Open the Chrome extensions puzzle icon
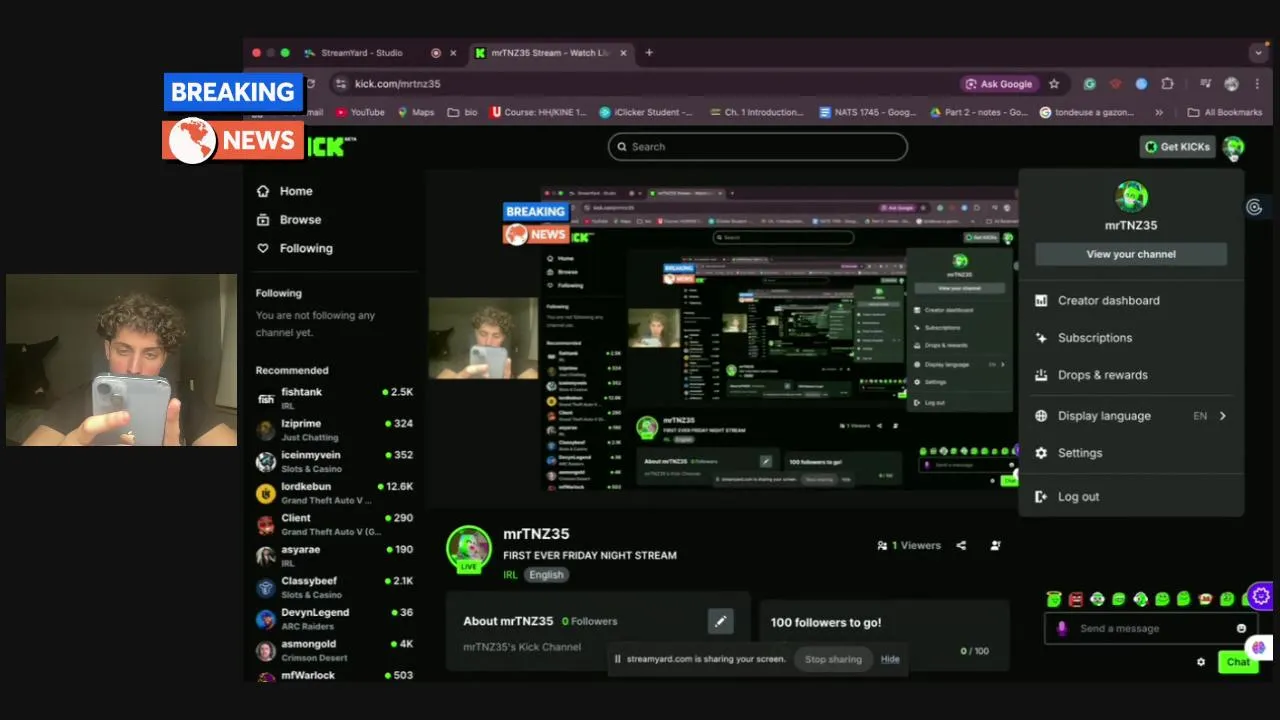The height and width of the screenshot is (720, 1280). (x=1167, y=84)
